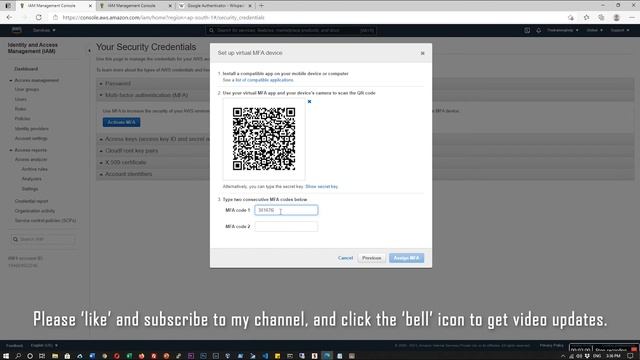Open Analyzers in sidebar
This screenshot has width=640, height=360.
[x=31, y=179]
